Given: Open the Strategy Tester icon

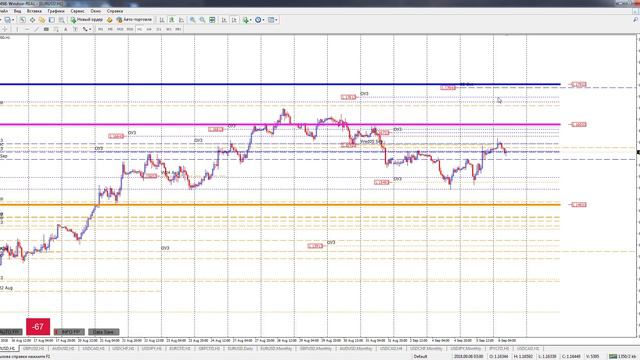Looking at the screenshot, I should (x=62, y=20).
